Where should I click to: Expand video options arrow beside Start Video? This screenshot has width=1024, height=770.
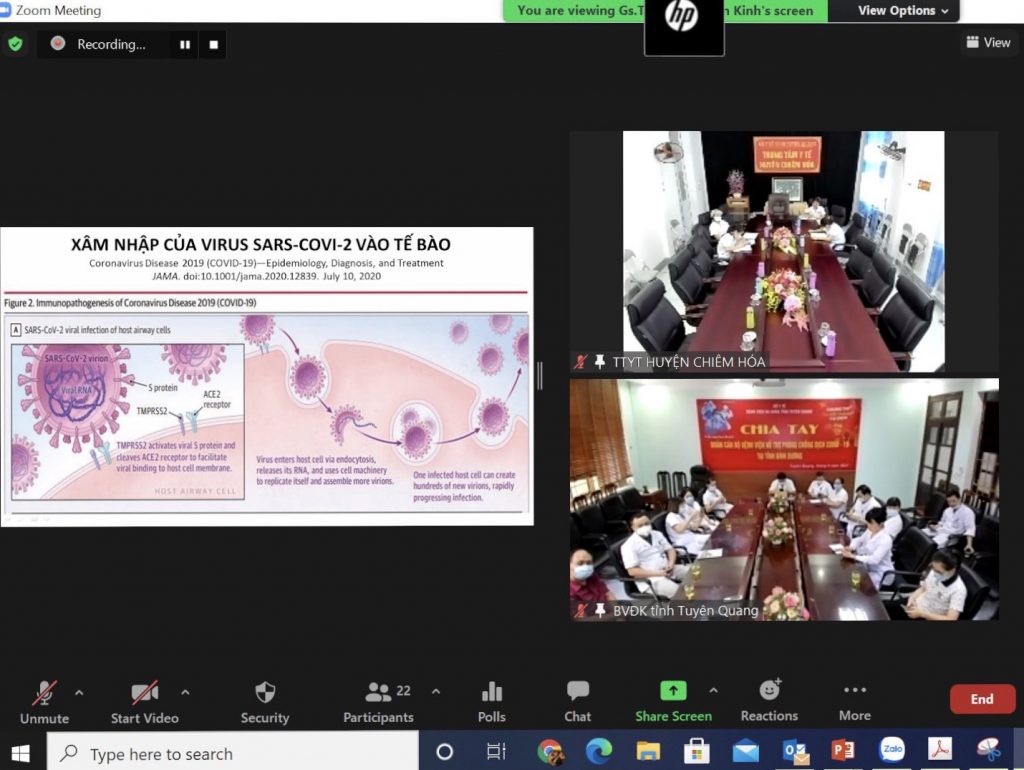(x=185, y=692)
